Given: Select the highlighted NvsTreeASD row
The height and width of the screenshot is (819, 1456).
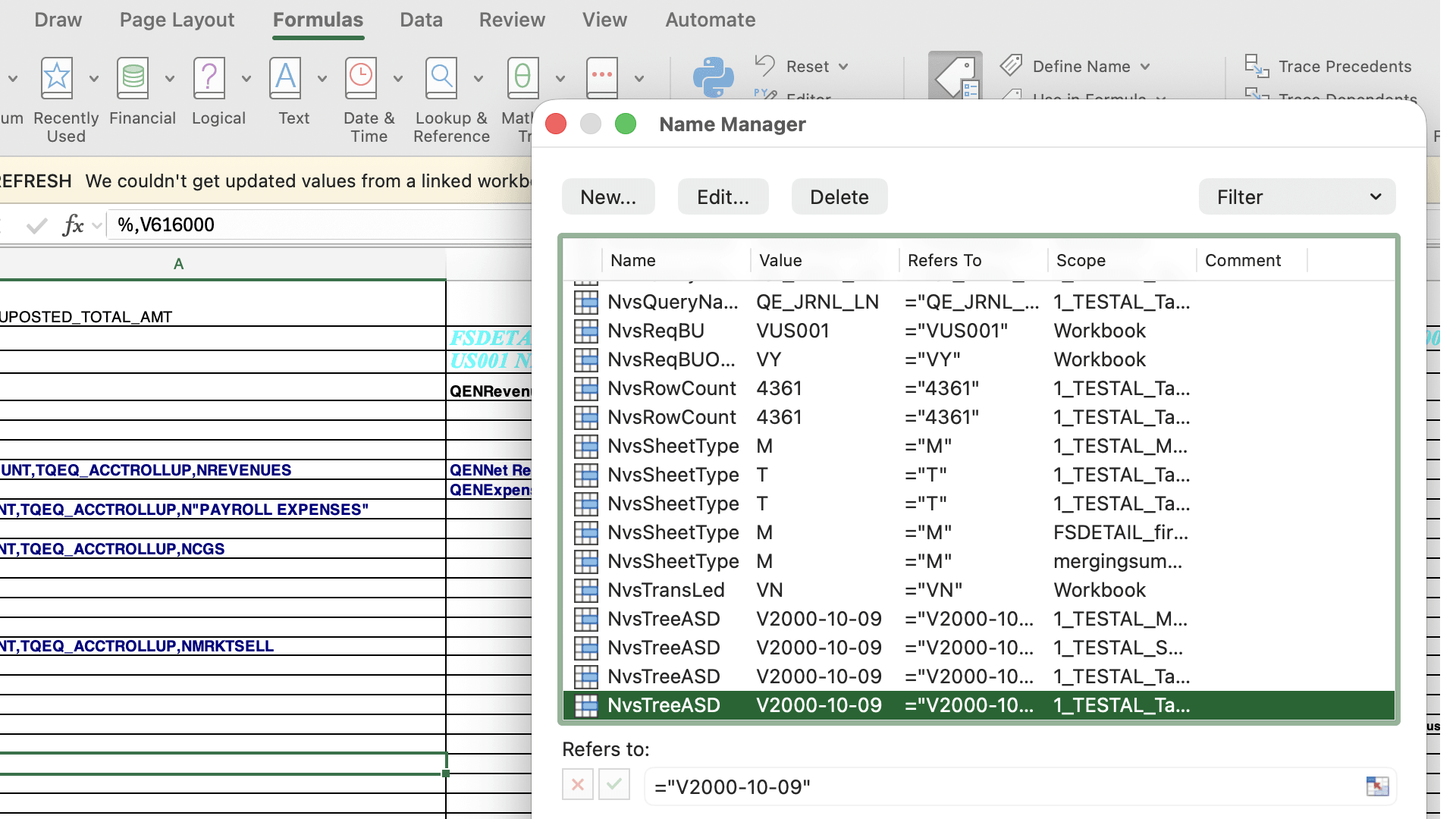Looking at the screenshot, I should (x=978, y=705).
